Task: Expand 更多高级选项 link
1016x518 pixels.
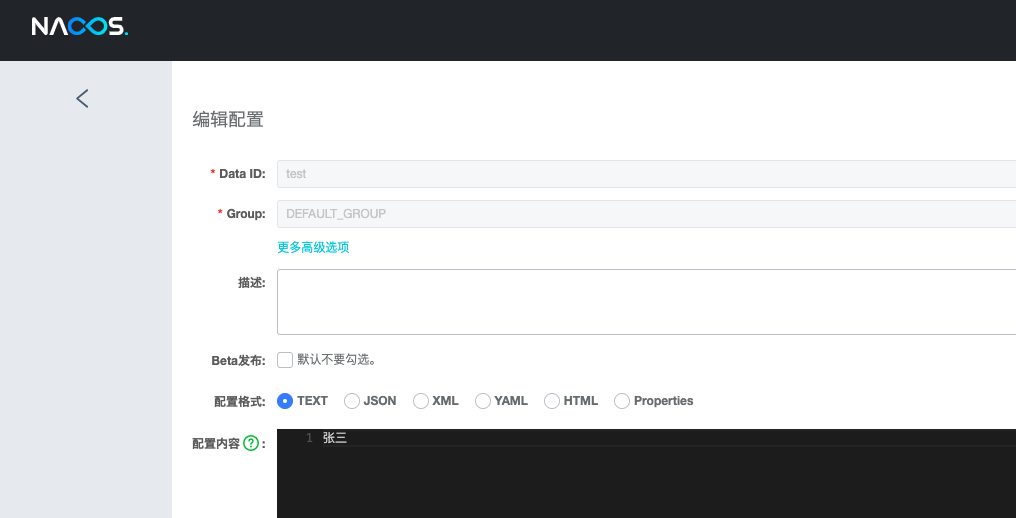Action: 314,247
